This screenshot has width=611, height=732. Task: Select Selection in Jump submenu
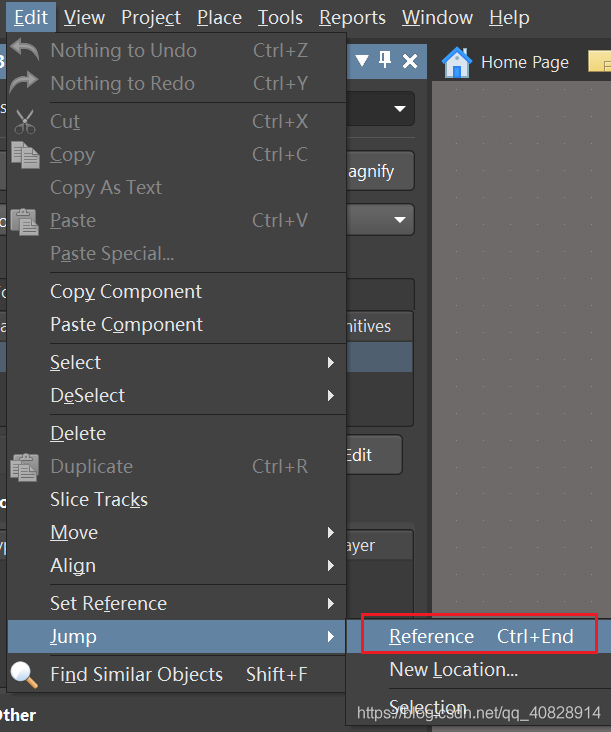click(x=479, y=707)
